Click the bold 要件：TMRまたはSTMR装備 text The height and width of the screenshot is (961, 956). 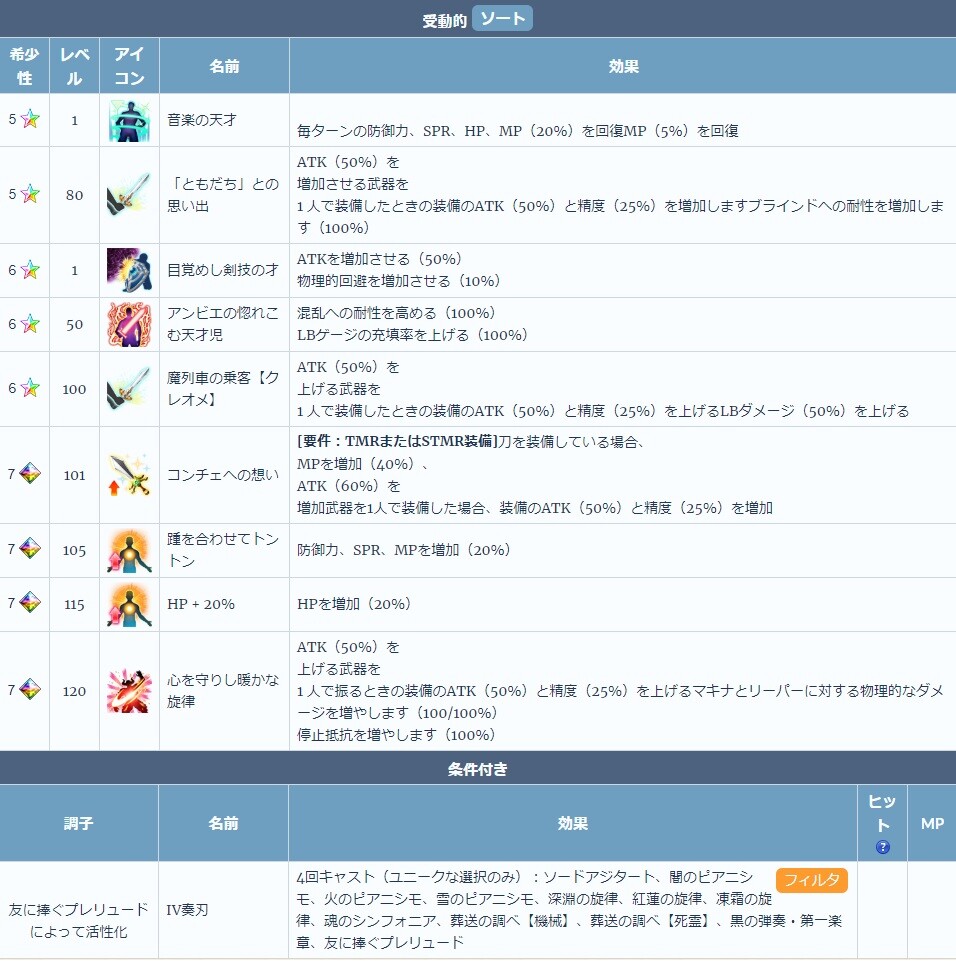(x=397, y=441)
